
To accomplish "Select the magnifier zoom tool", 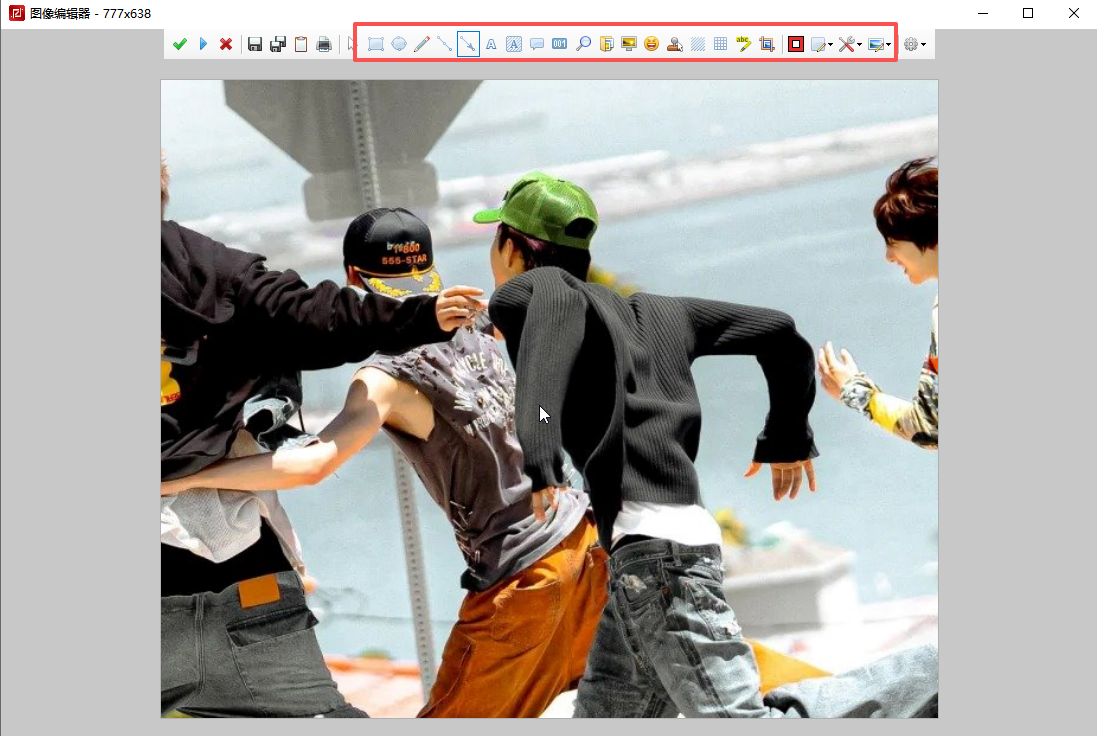I will tap(584, 44).
